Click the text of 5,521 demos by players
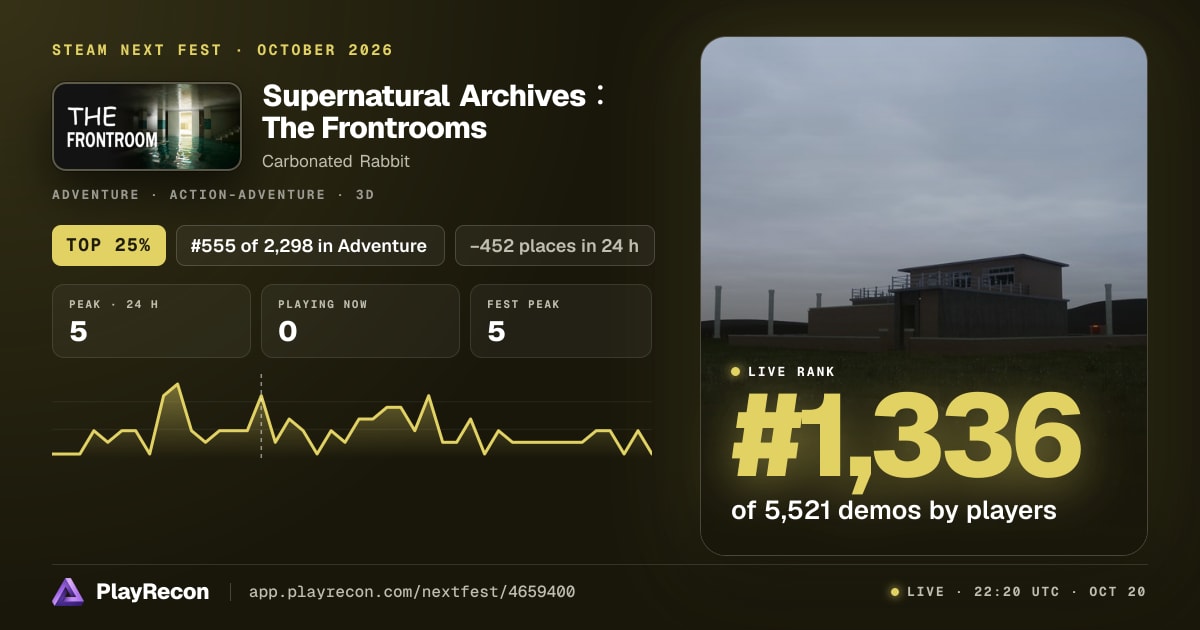Screen dimensions: 1200x630 894,510
